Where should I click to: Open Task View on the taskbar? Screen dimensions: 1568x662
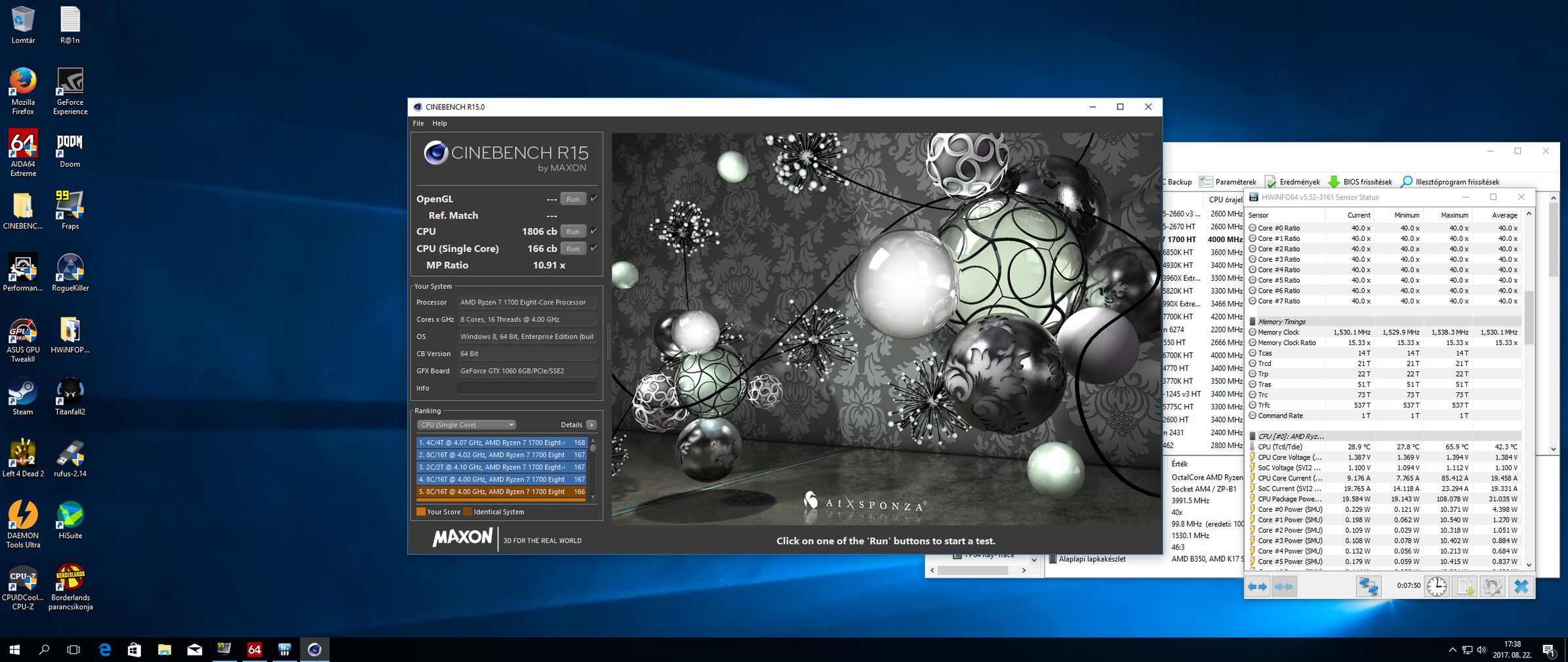pos(73,650)
